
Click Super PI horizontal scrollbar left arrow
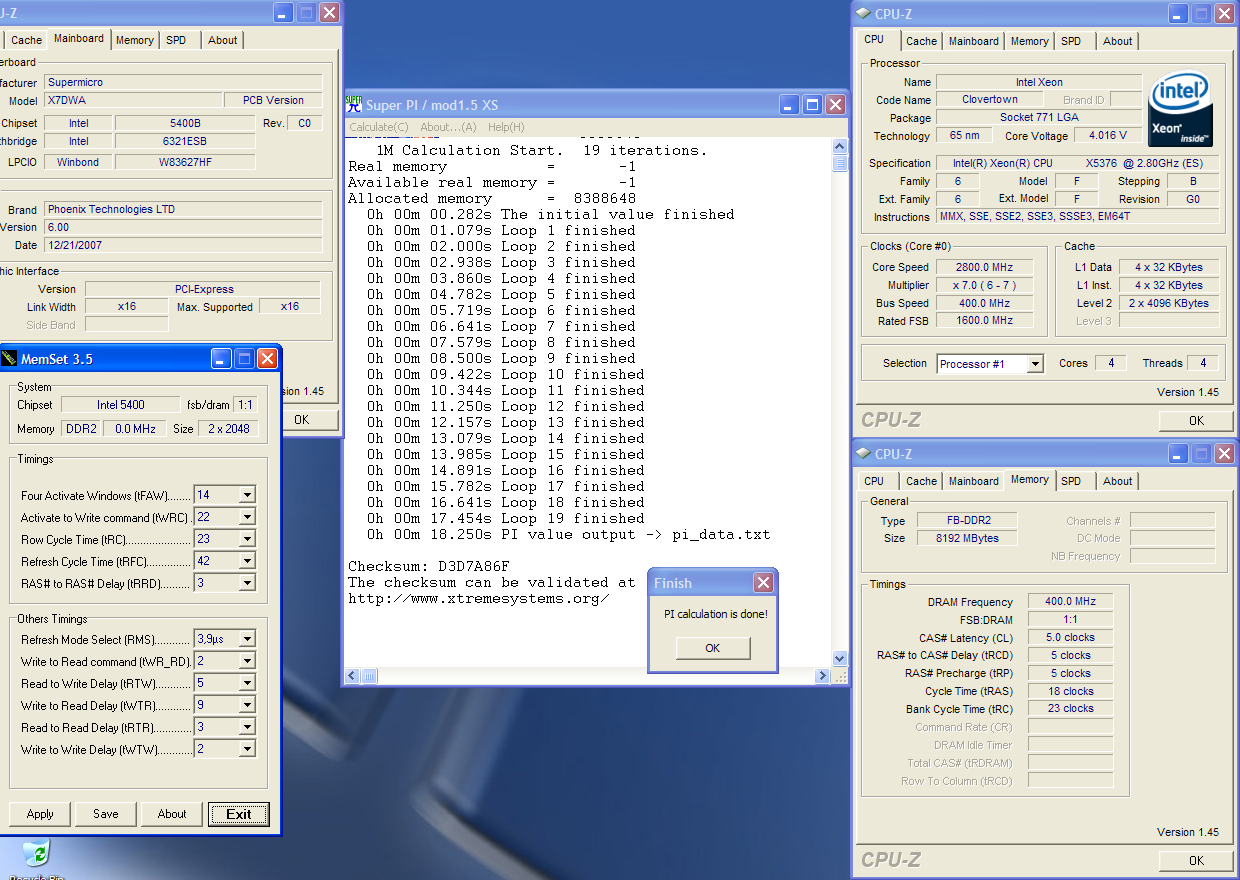pyautogui.click(x=351, y=676)
